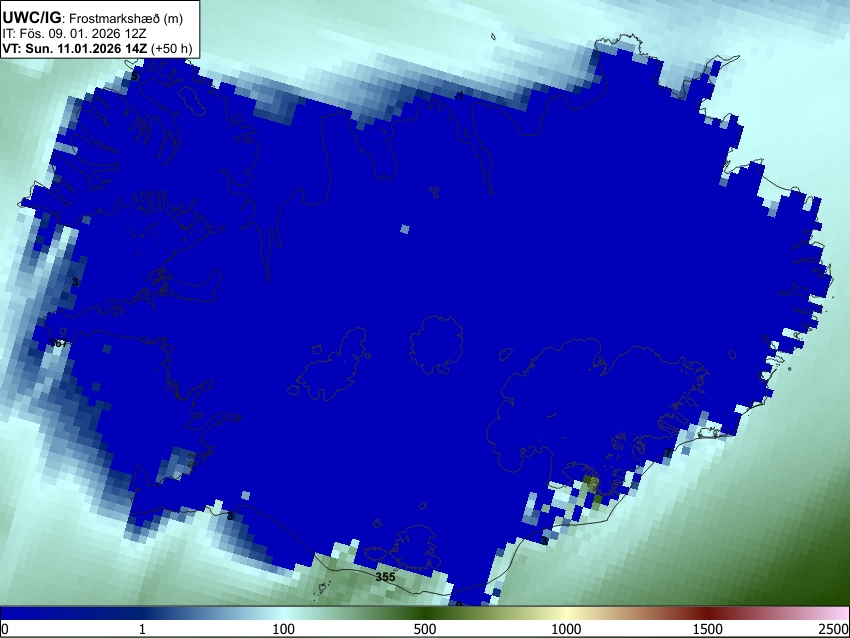Click the '1000' tick on the colour scale

coord(566,629)
